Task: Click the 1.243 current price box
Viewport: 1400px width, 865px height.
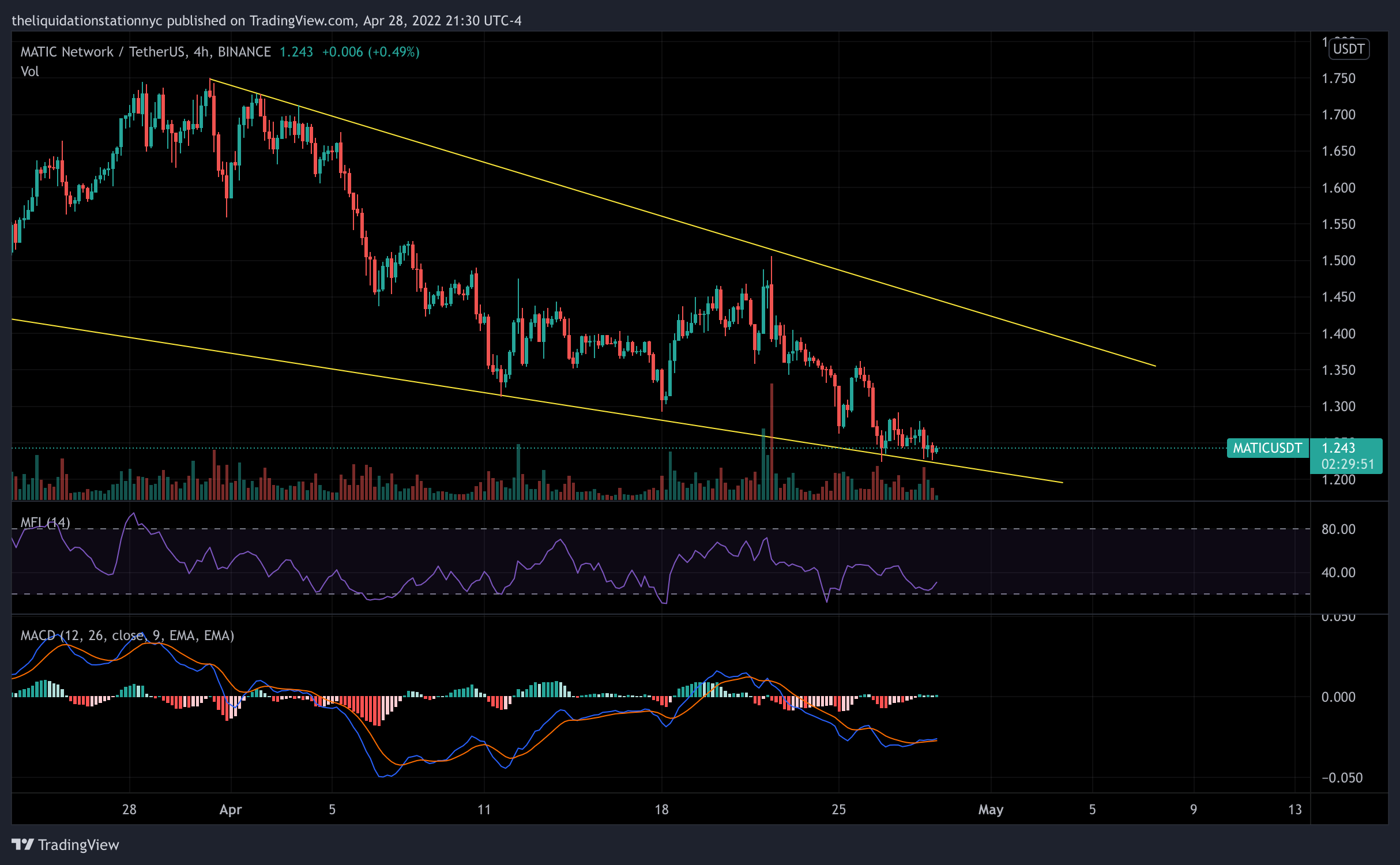Action: [x=1338, y=448]
